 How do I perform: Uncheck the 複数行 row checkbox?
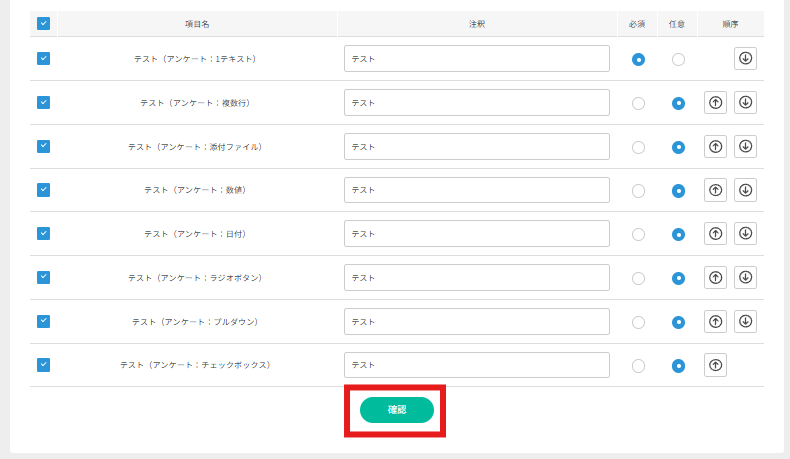pos(43,102)
